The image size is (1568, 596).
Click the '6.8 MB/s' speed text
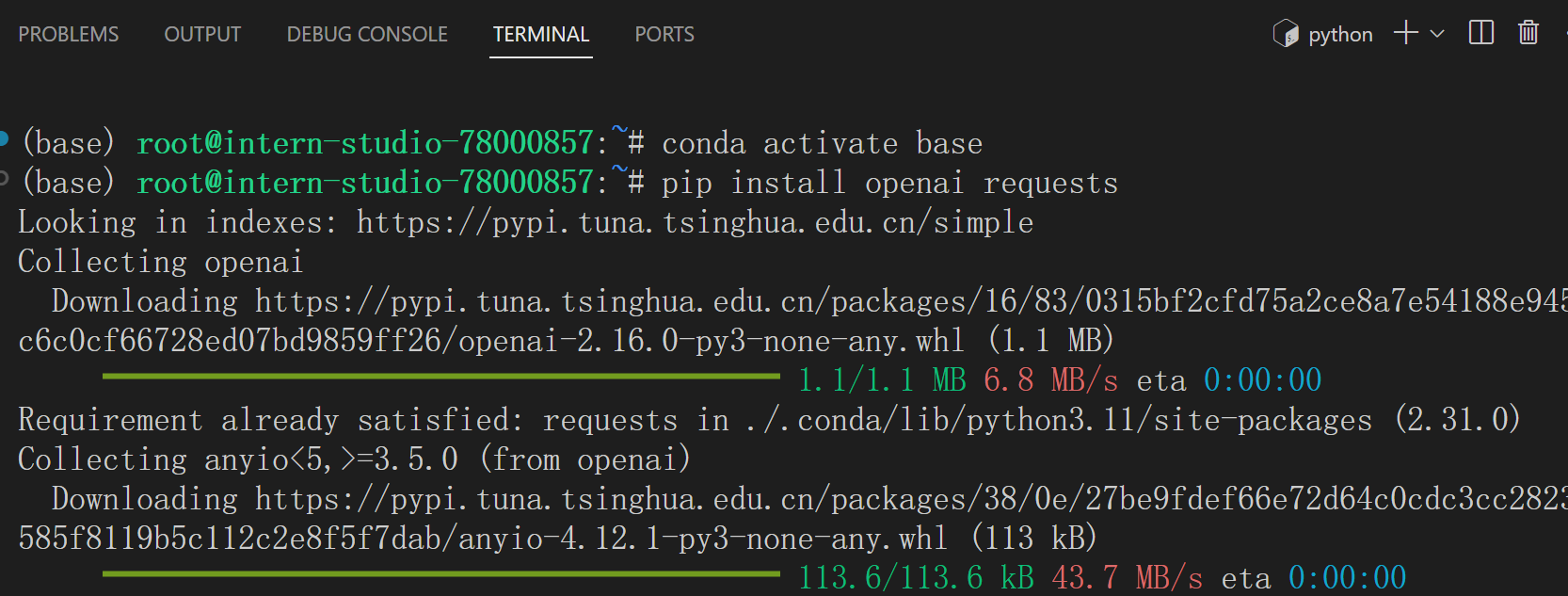point(1050,380)
